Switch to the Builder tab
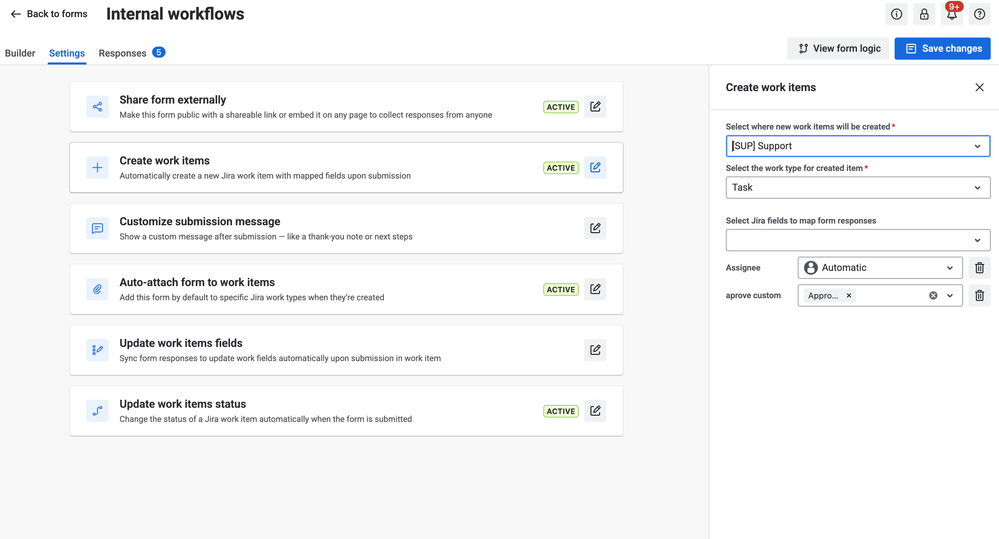Viewport: 999px width, 539px height. pyautogui.click(x=20, y=53)
